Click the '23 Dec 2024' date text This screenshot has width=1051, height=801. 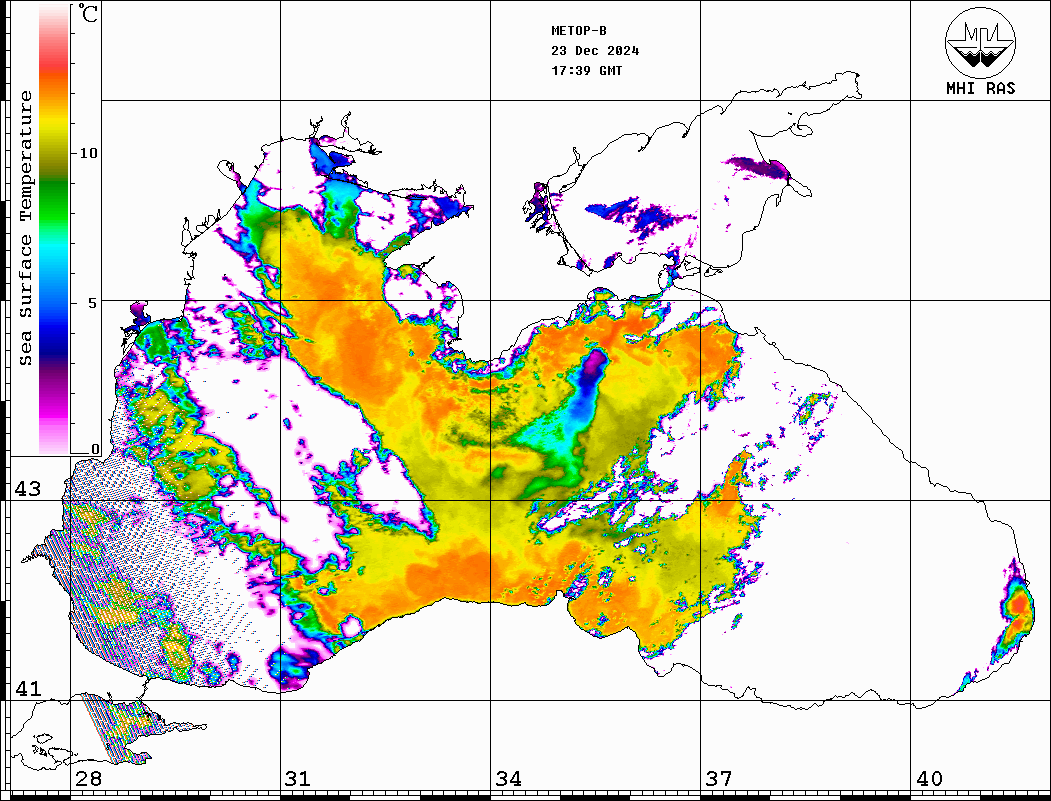[595, 51]
